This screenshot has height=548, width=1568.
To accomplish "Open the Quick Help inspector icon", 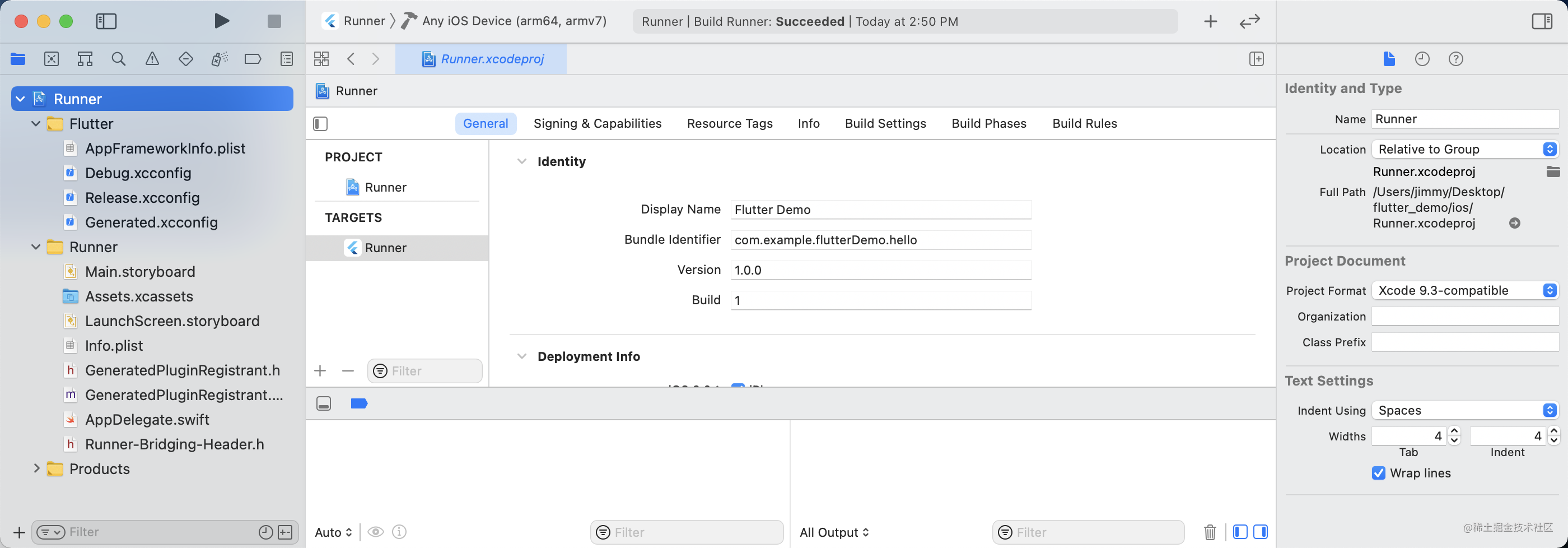I will tap(1455, 59).
